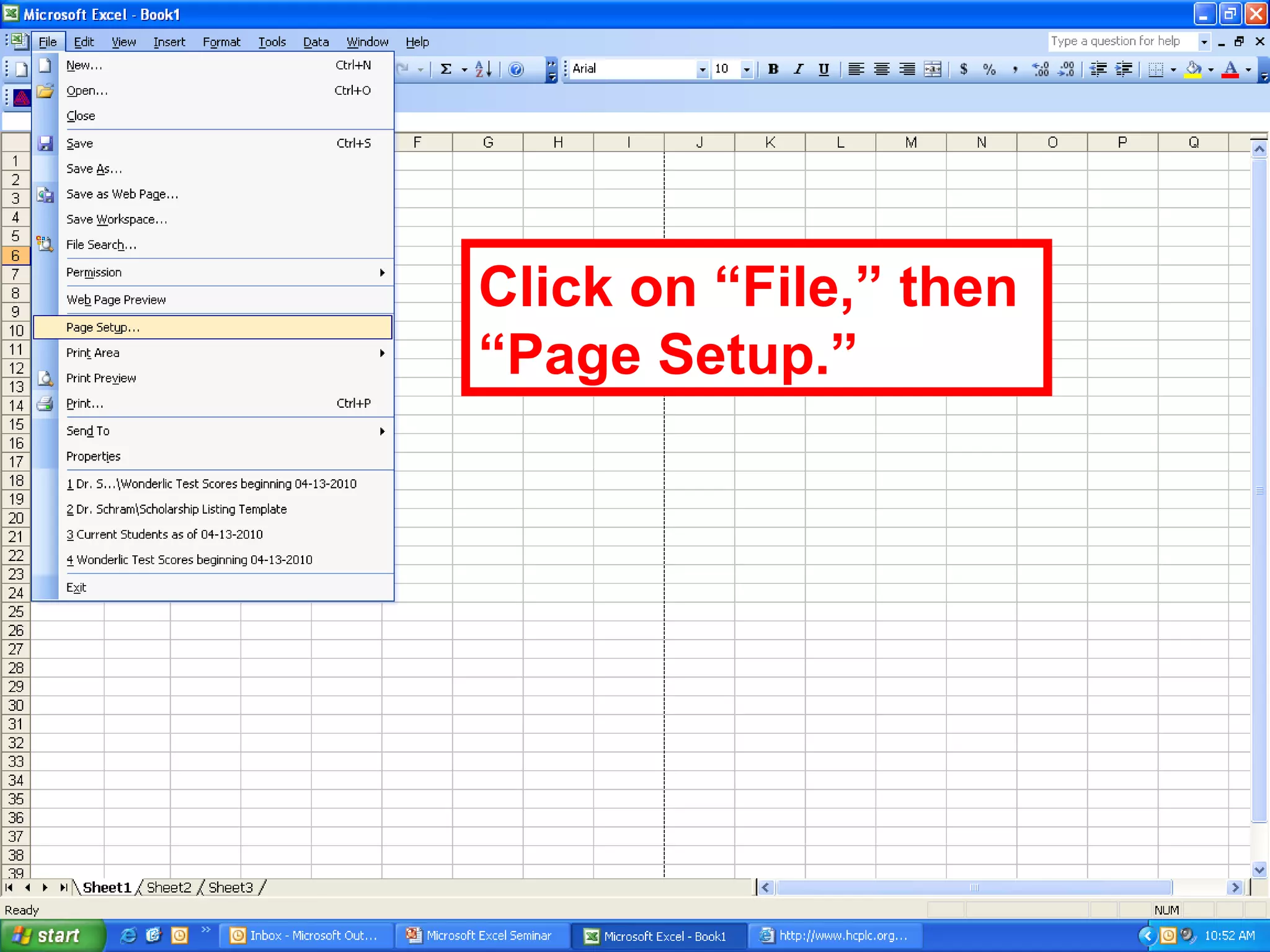Image resolution: width=1270 pixels, height=952 pixels.
Task: Click in Type a question for help box
Action: click(x=1122, y=42)
